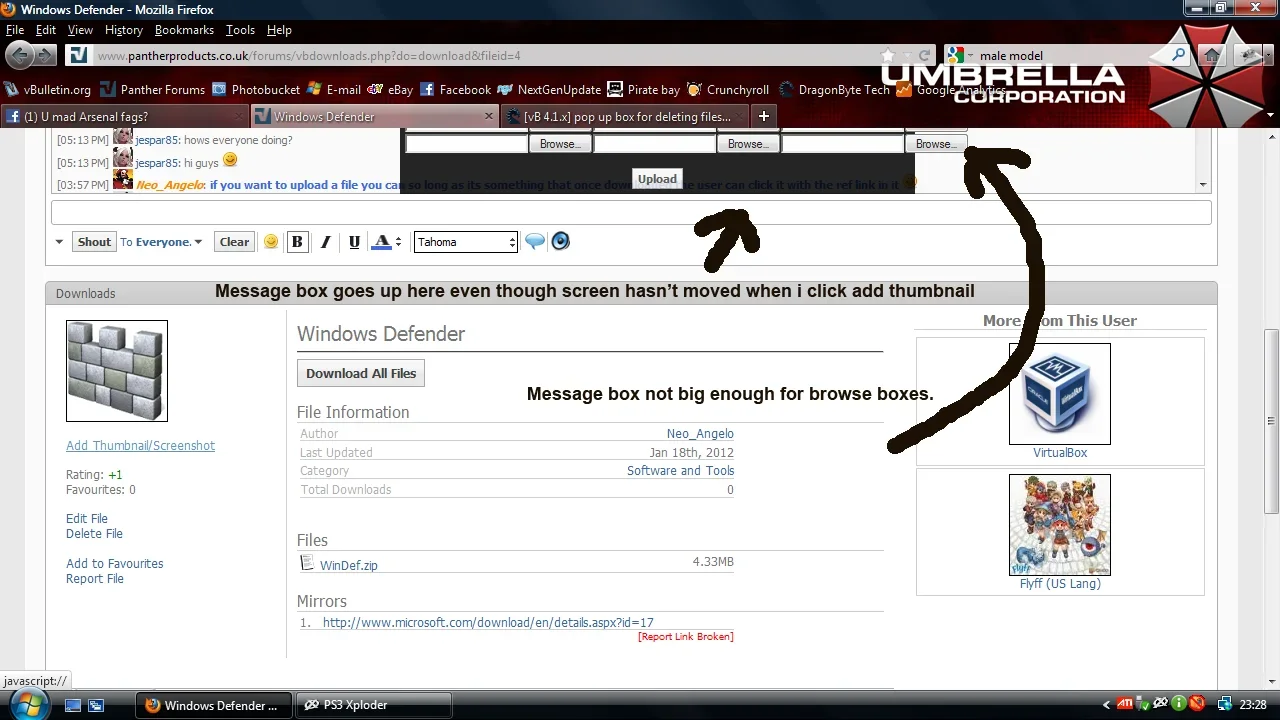Click the globe icon in the shout toolbar
1280x720 pixels.
[x=560, y=241]
